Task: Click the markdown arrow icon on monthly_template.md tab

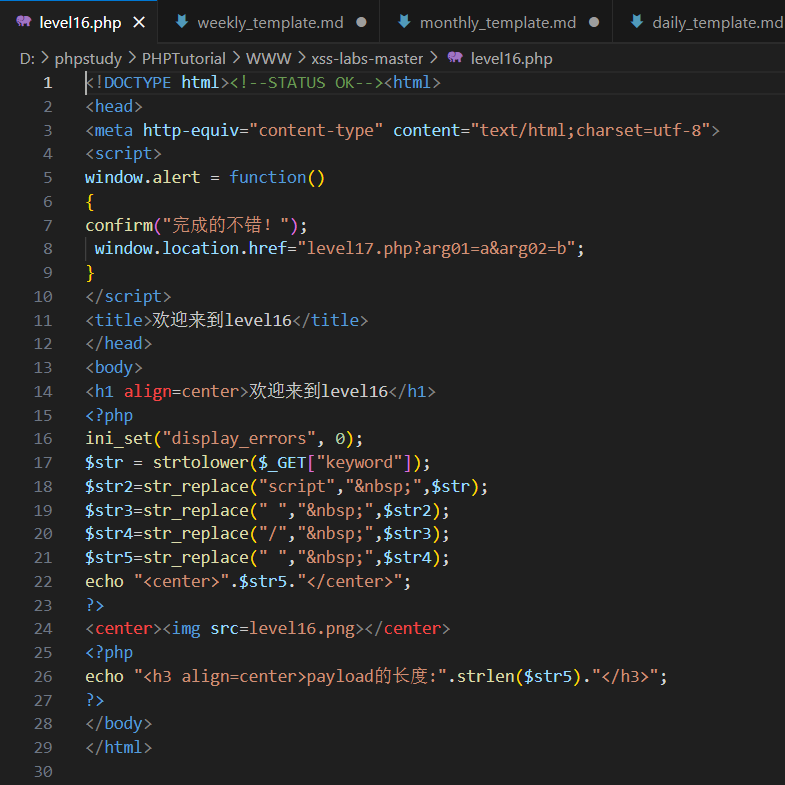Action: (x=404, y=21)
